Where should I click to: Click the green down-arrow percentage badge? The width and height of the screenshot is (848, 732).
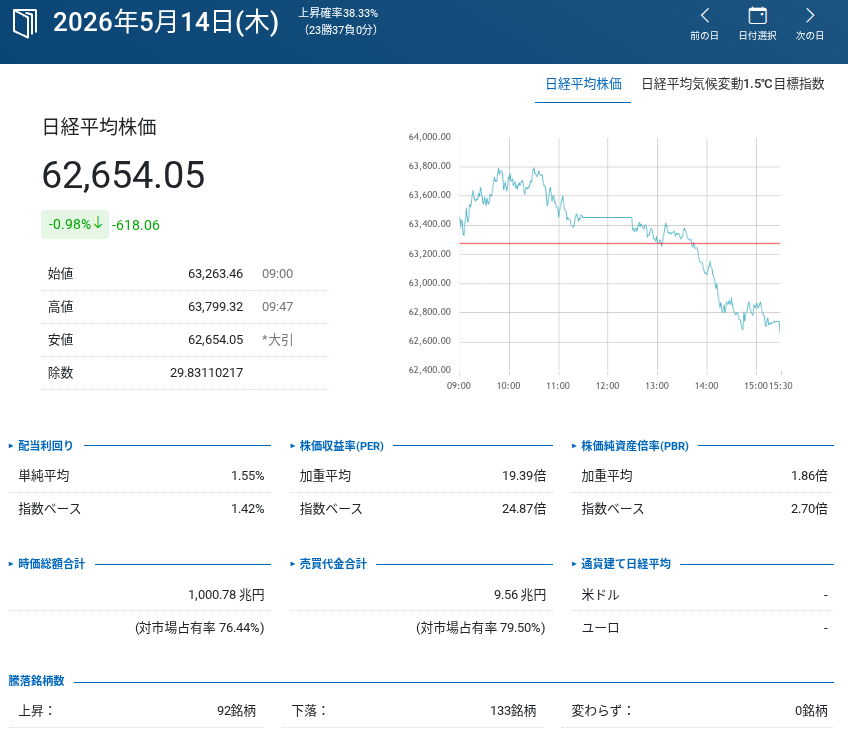coord(75,224)
